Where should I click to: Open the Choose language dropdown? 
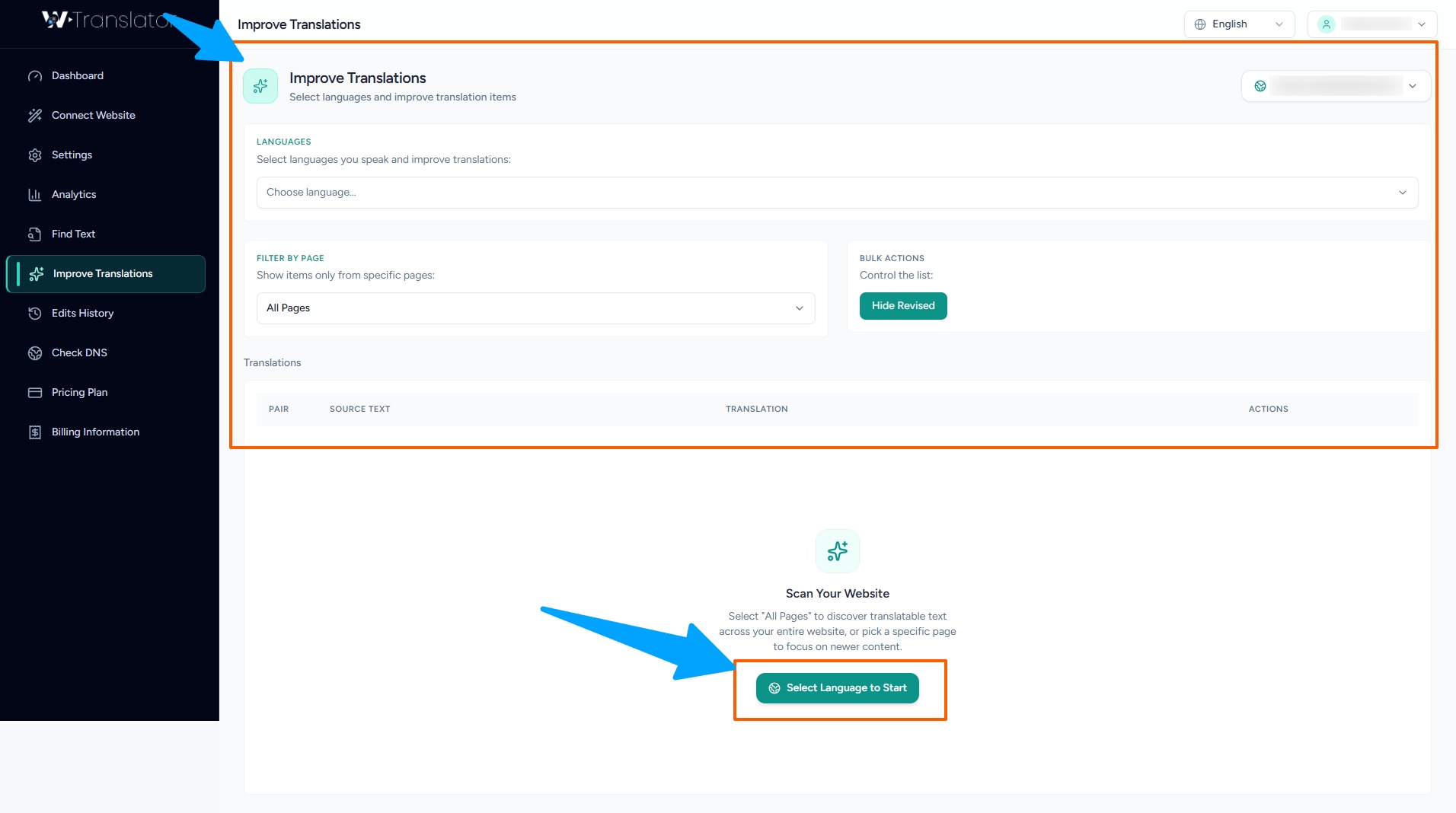tap(837, 193)
